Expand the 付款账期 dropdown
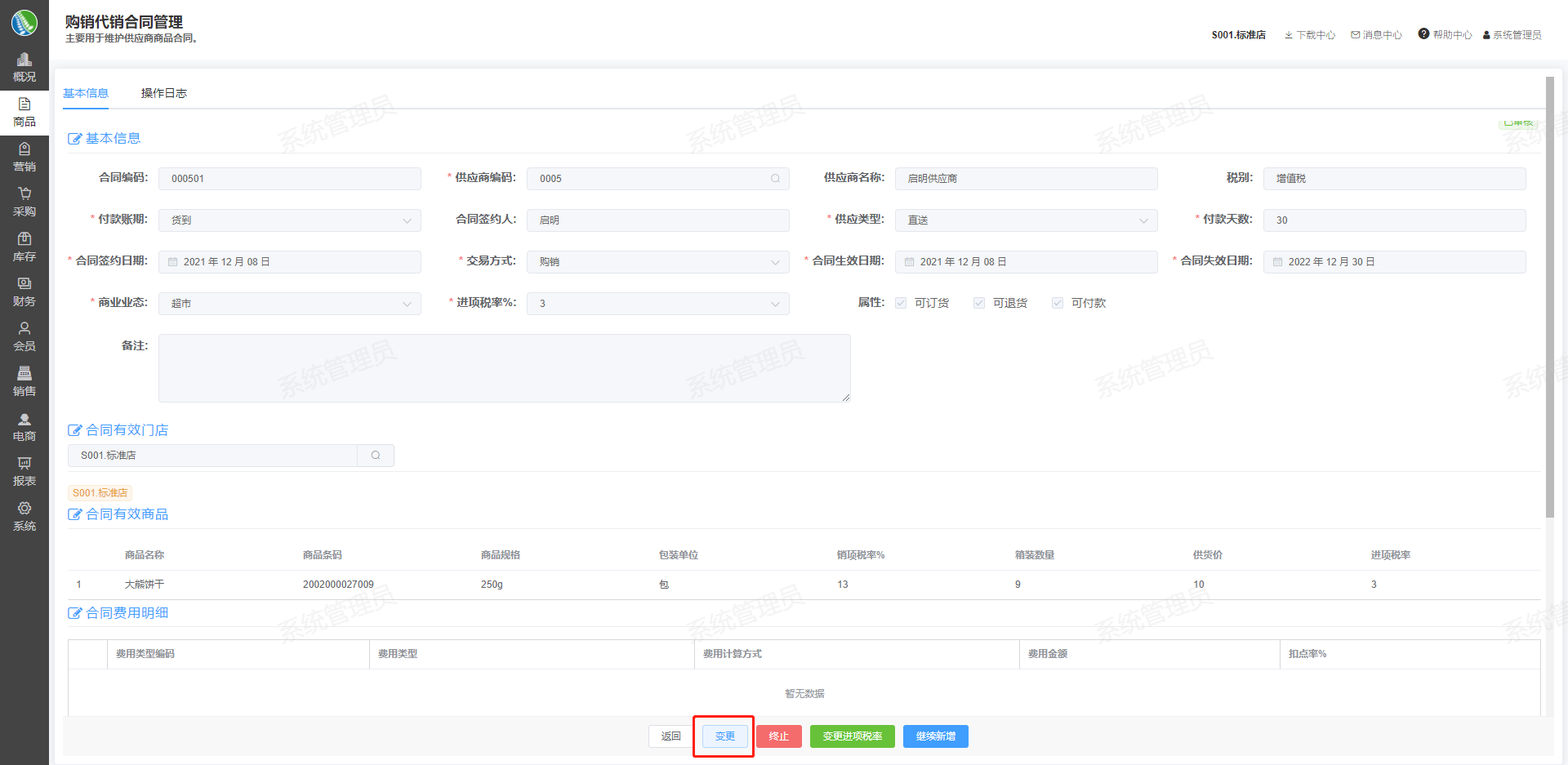1568x765 pixels. (x=290, y=220)
